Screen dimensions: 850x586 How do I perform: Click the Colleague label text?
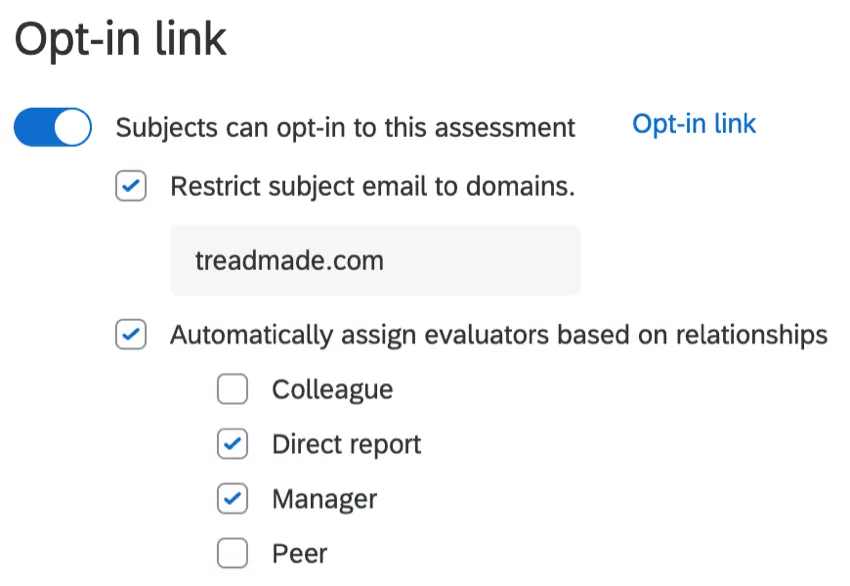click(332, 390)
